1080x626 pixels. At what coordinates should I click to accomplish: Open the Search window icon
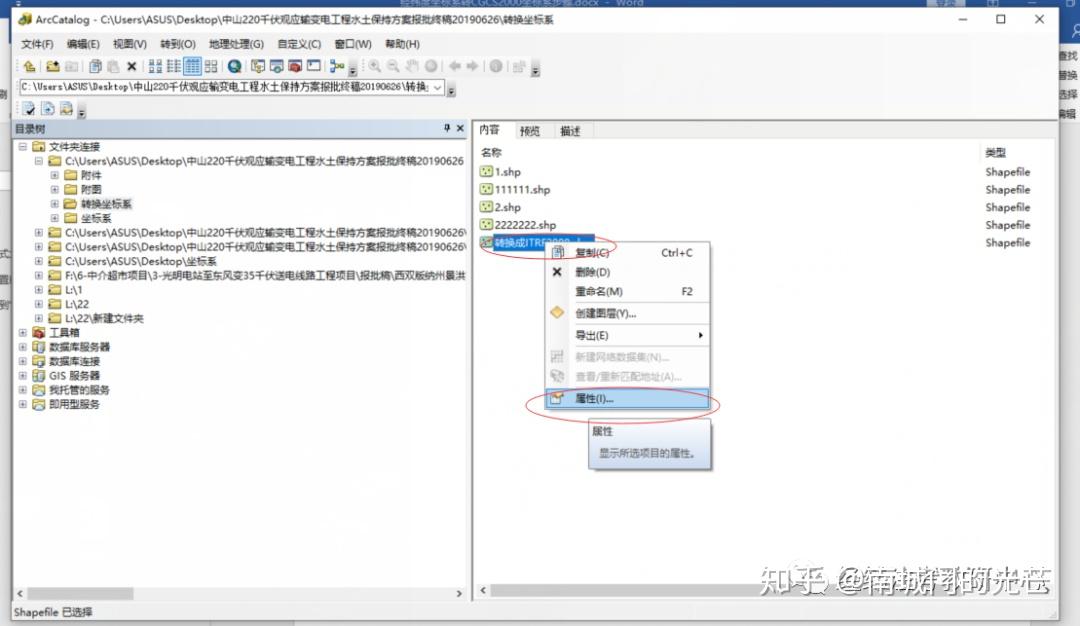(x=277, y=66)
